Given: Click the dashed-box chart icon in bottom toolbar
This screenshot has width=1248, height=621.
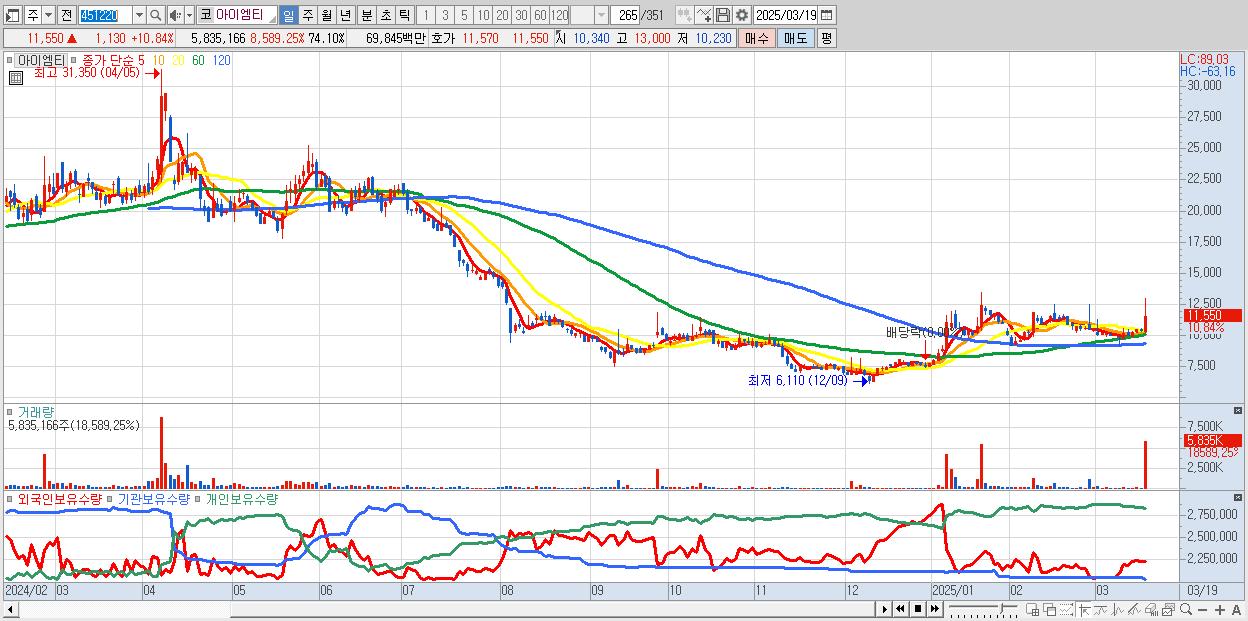Looking at the screenshot, I should tap(1066, 610).
